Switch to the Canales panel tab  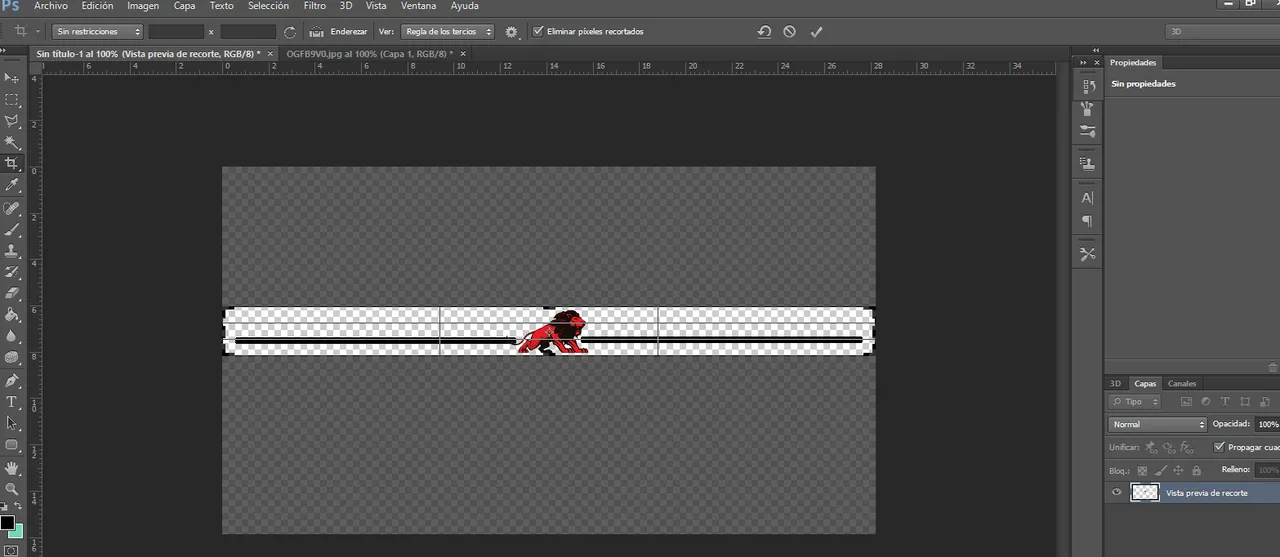coord(1182,383)
